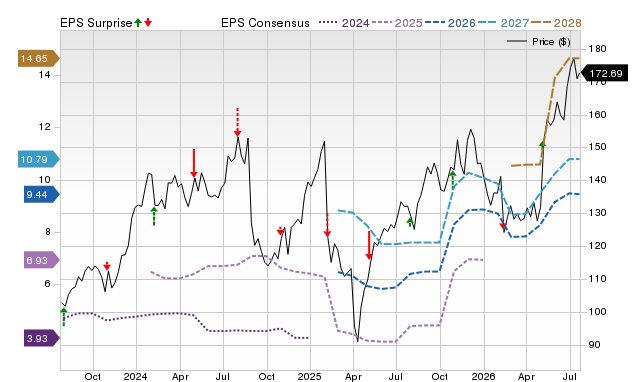Click the 9.44 dark blue value tag

(42, 194)
